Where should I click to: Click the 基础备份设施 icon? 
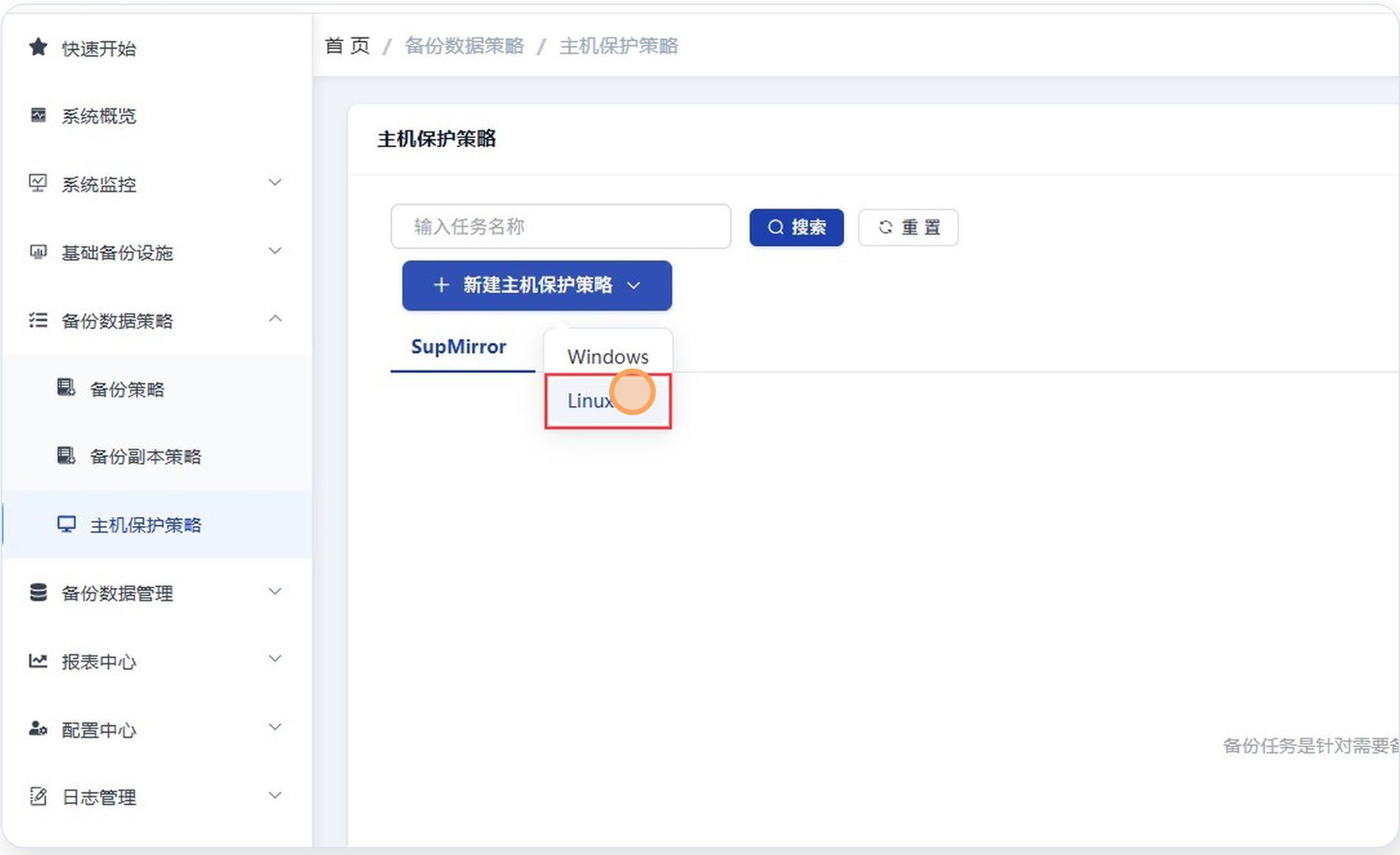(38, 252)
